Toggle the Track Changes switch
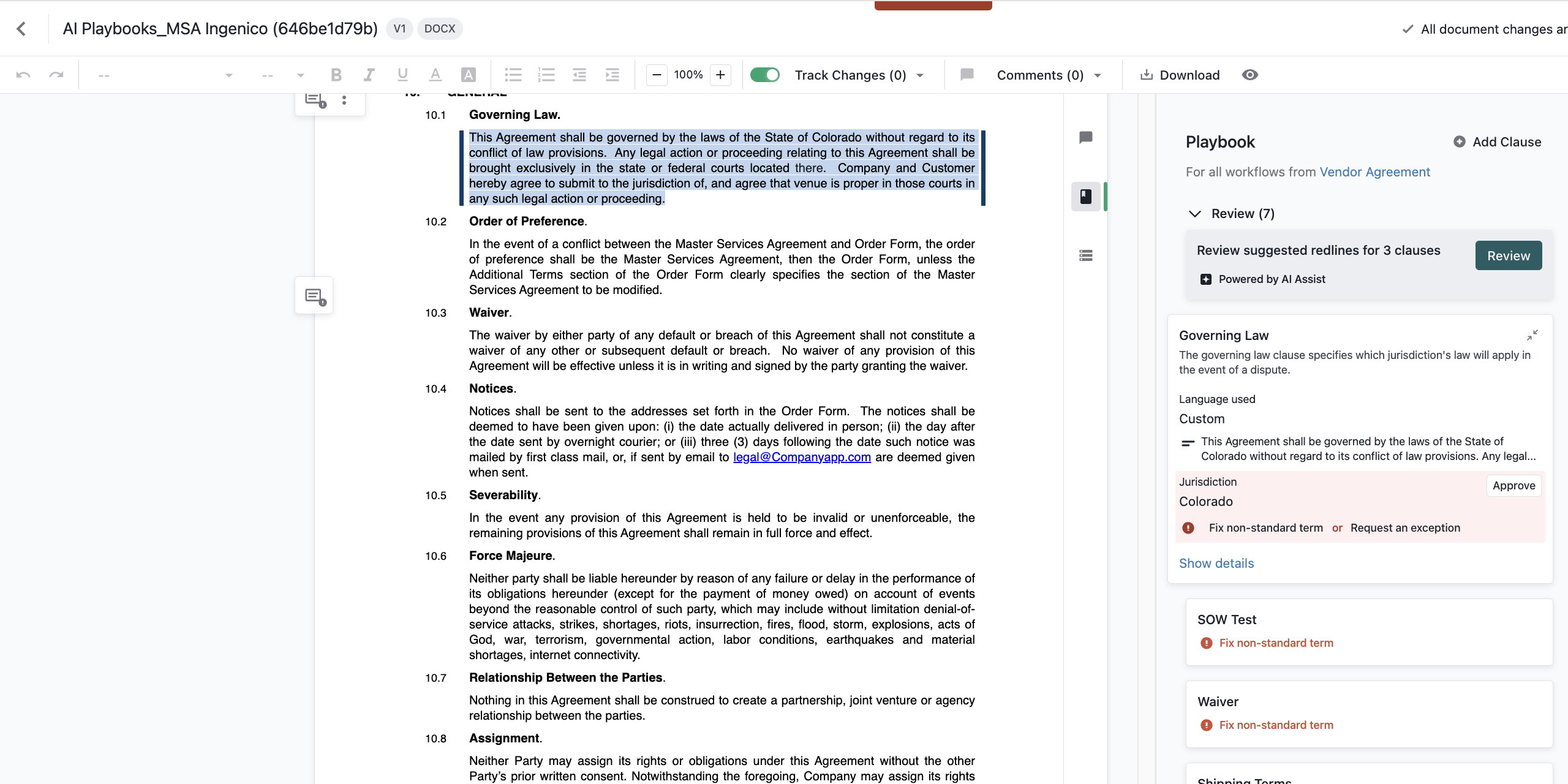 coord(765,75)
